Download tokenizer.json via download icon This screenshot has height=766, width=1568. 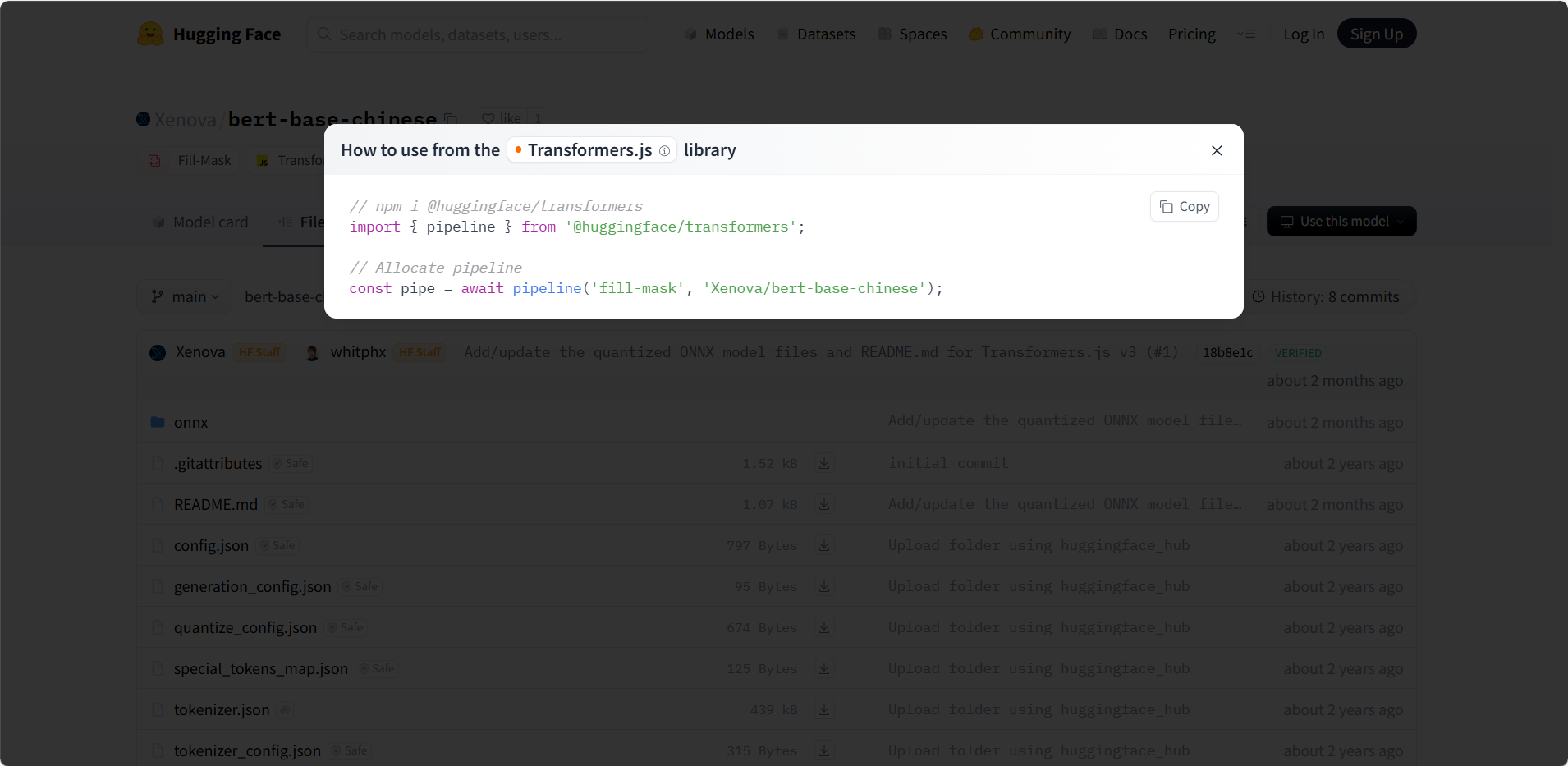click(824, 709)
